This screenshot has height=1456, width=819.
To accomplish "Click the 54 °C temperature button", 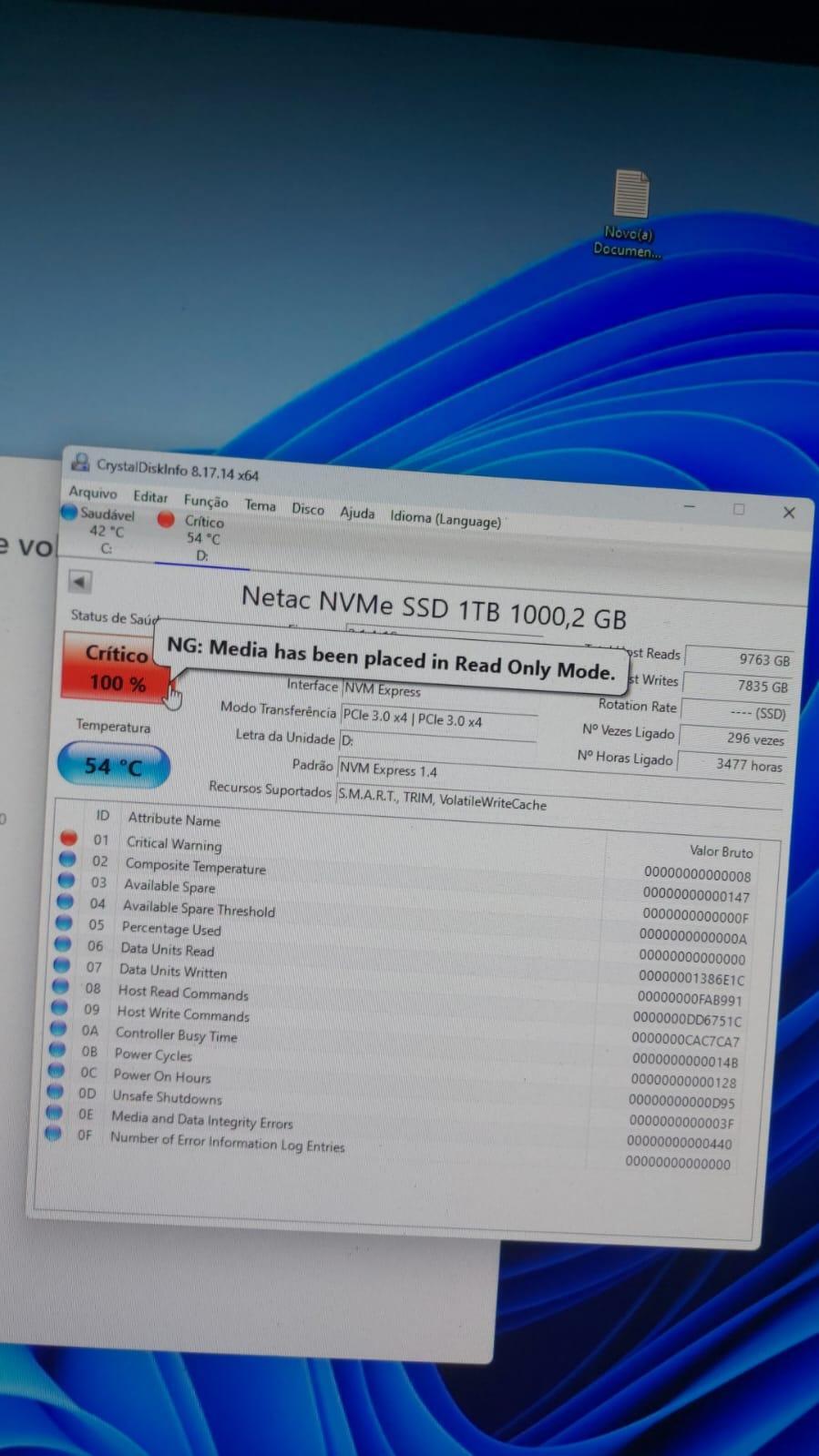I will [113, 766].
